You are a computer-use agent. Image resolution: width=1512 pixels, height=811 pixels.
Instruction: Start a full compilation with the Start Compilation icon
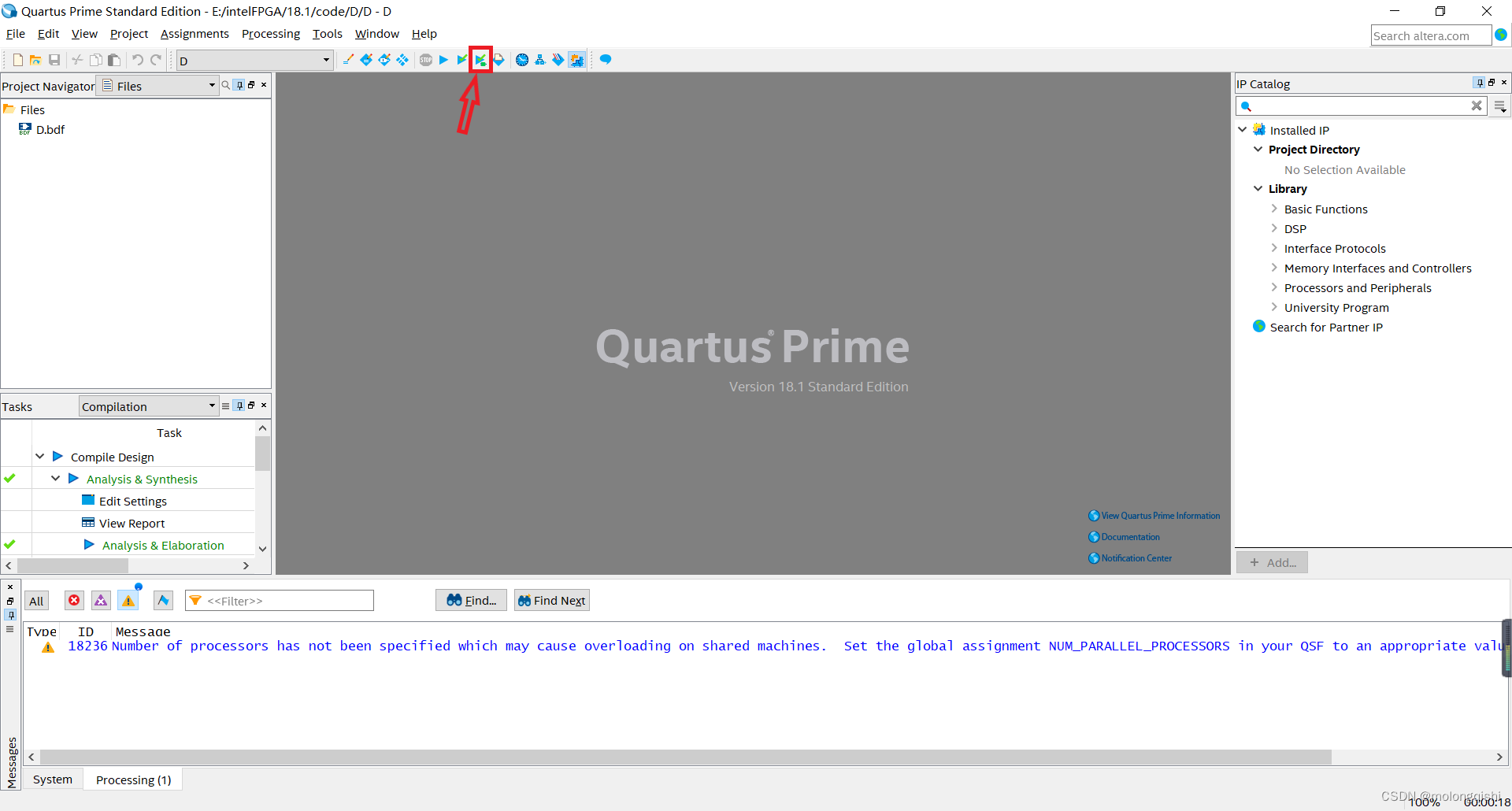(443, 60)
